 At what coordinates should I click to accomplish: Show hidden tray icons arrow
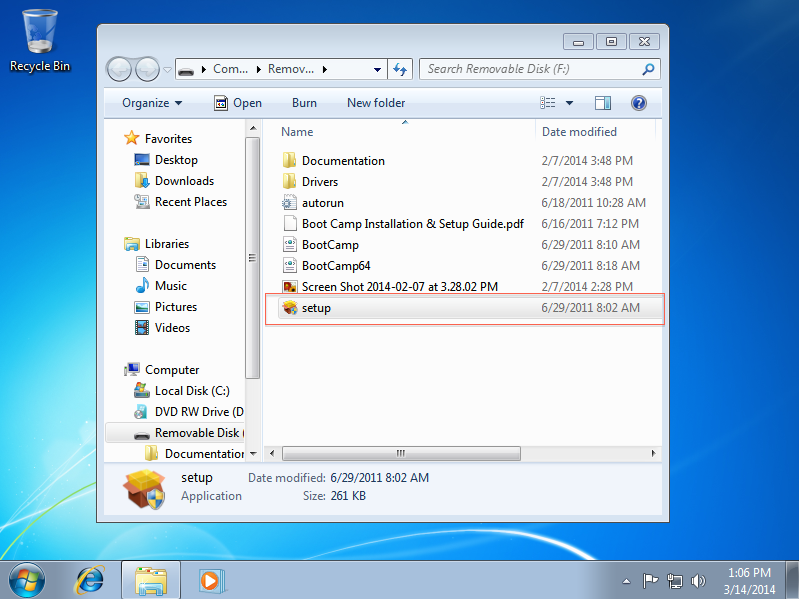[x=626, y=581]
